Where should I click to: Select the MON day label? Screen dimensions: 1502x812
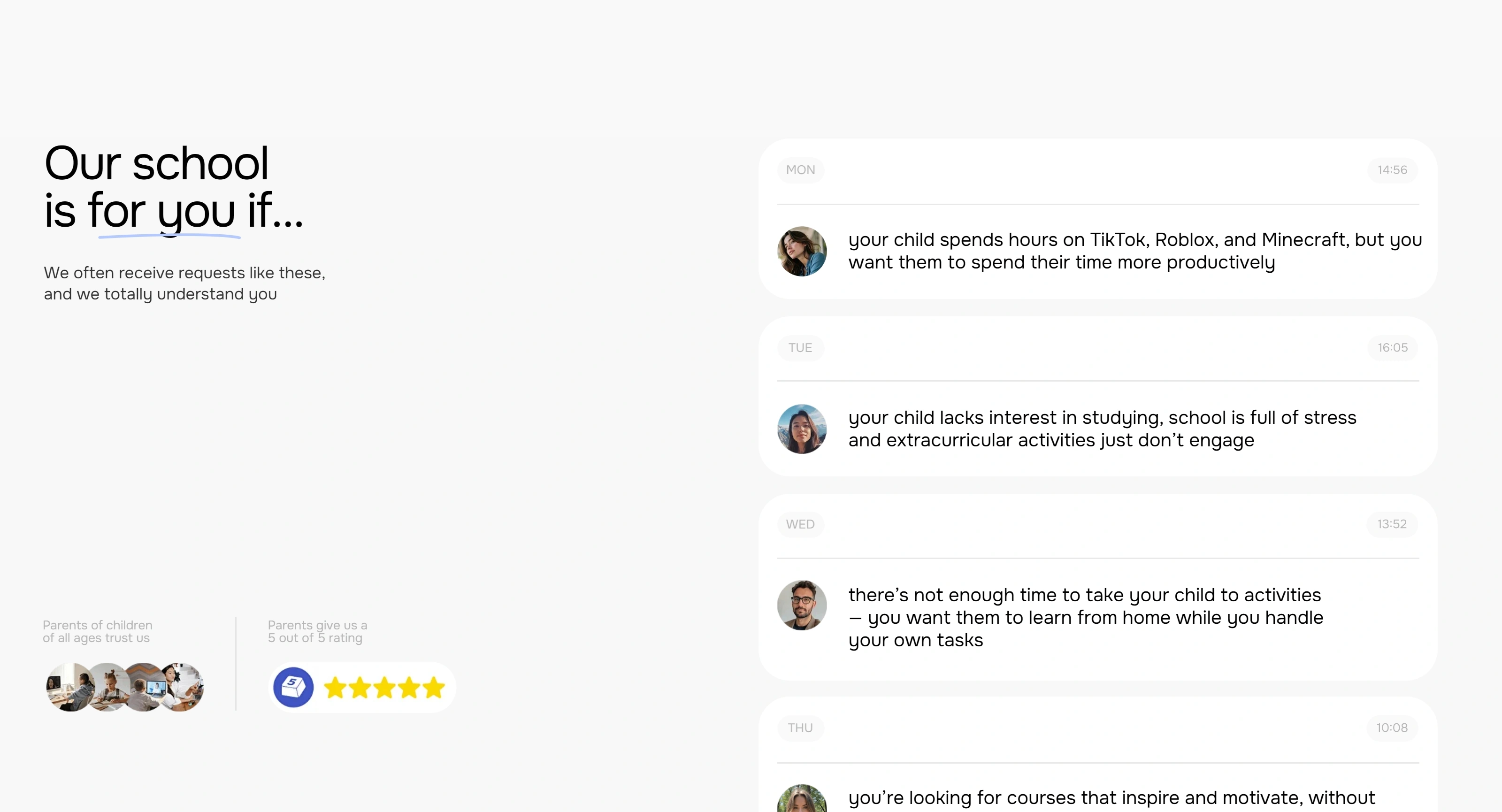(x=801, y=170)
